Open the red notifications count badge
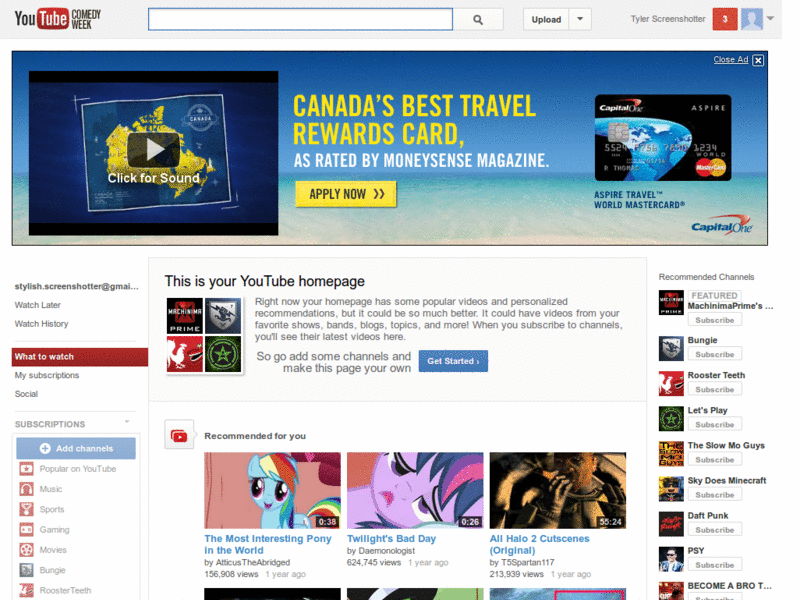800x600 pixels. 724,19
